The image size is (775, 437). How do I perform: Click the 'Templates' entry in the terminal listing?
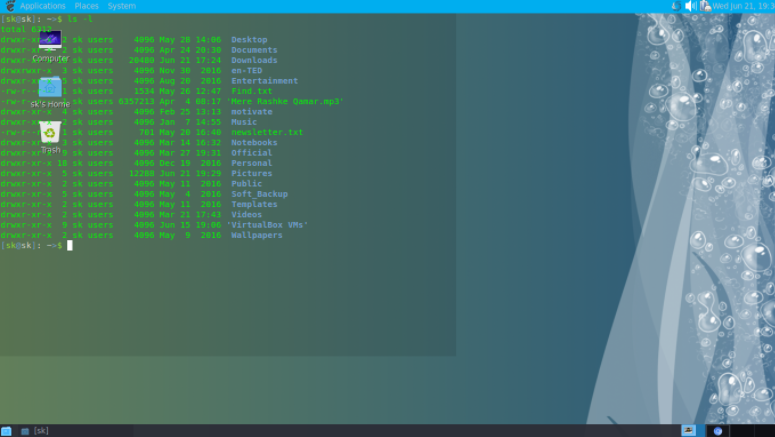(254, 204)
